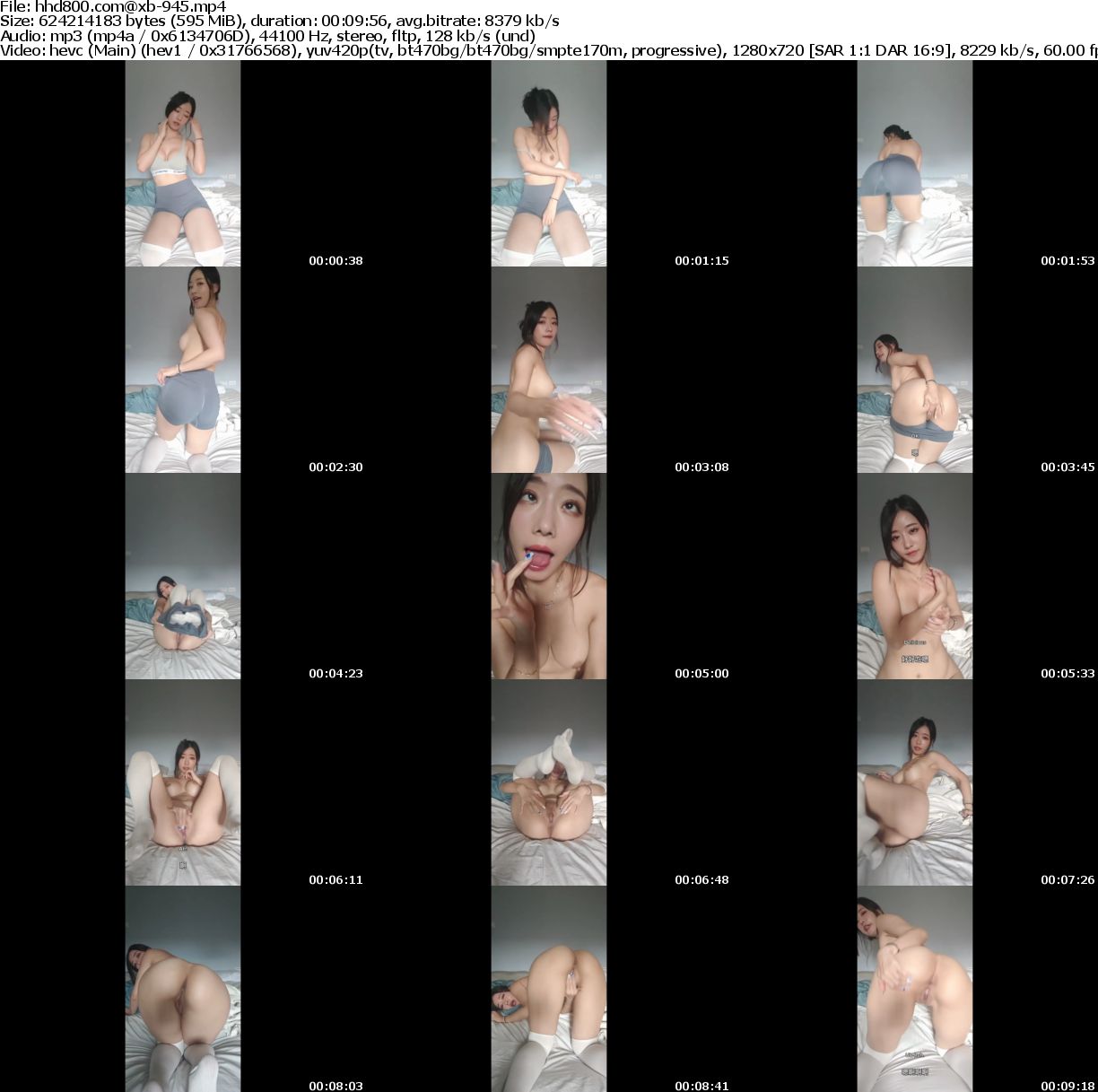This screenshot has height=1092, width=1098.
Task: Select the thumbnail frame at 00:05:33
Action: (914, 576)
